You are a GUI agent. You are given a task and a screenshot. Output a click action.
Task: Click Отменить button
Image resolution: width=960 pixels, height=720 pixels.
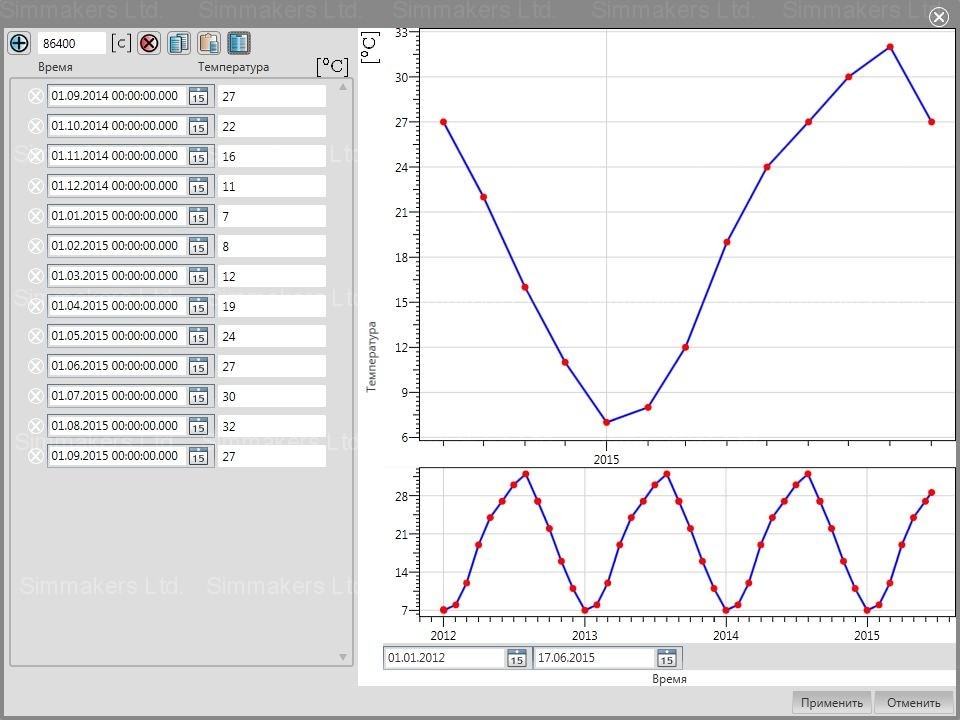coord(913,702)
